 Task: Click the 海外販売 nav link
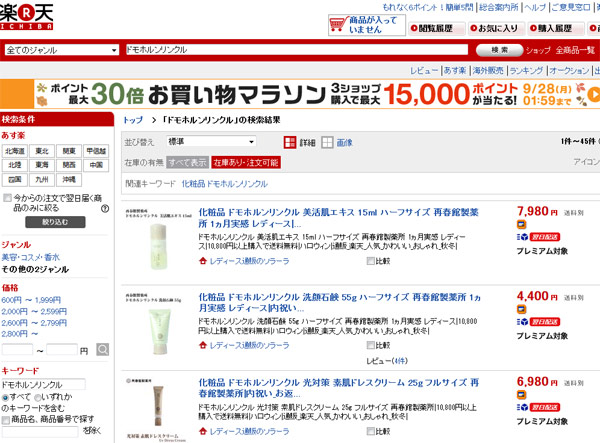pyautogui.click(x=488, y=71)
